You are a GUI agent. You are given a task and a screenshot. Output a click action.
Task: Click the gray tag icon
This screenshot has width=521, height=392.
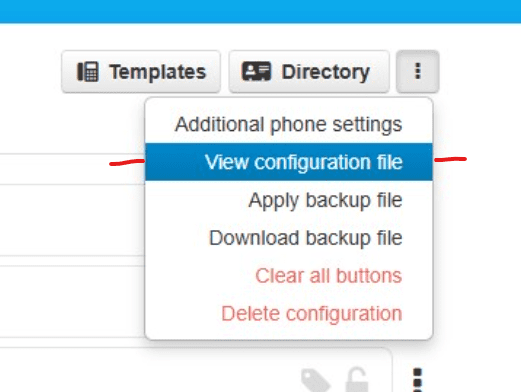click(315, 380)
